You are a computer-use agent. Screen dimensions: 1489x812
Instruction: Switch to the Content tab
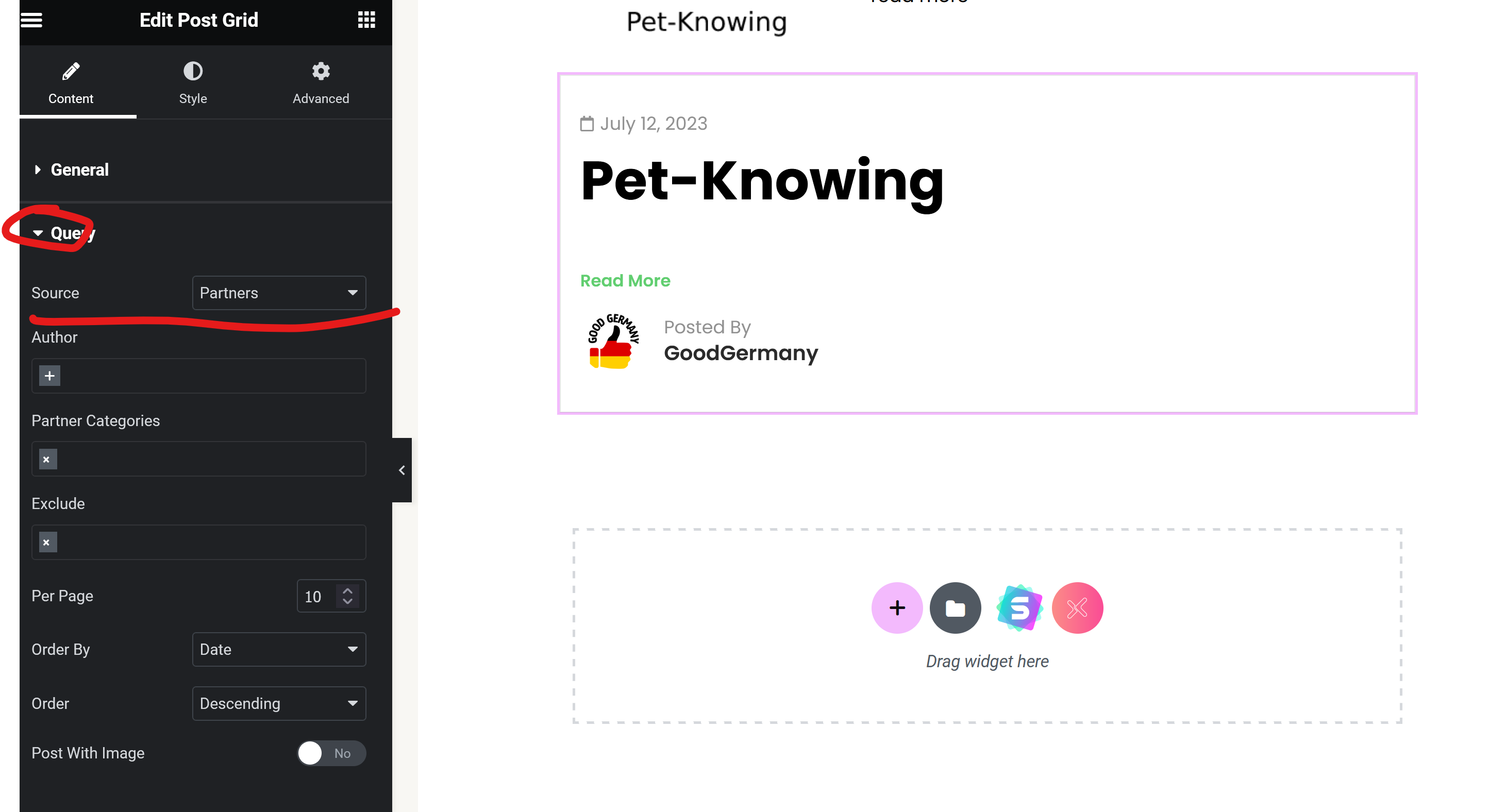71,83
